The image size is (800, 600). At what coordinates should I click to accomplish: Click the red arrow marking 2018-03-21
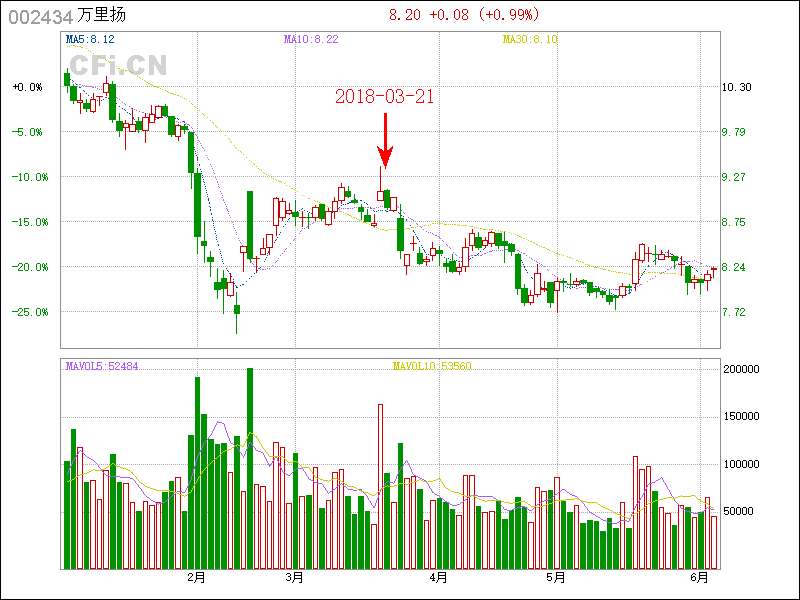coord(384,142)
